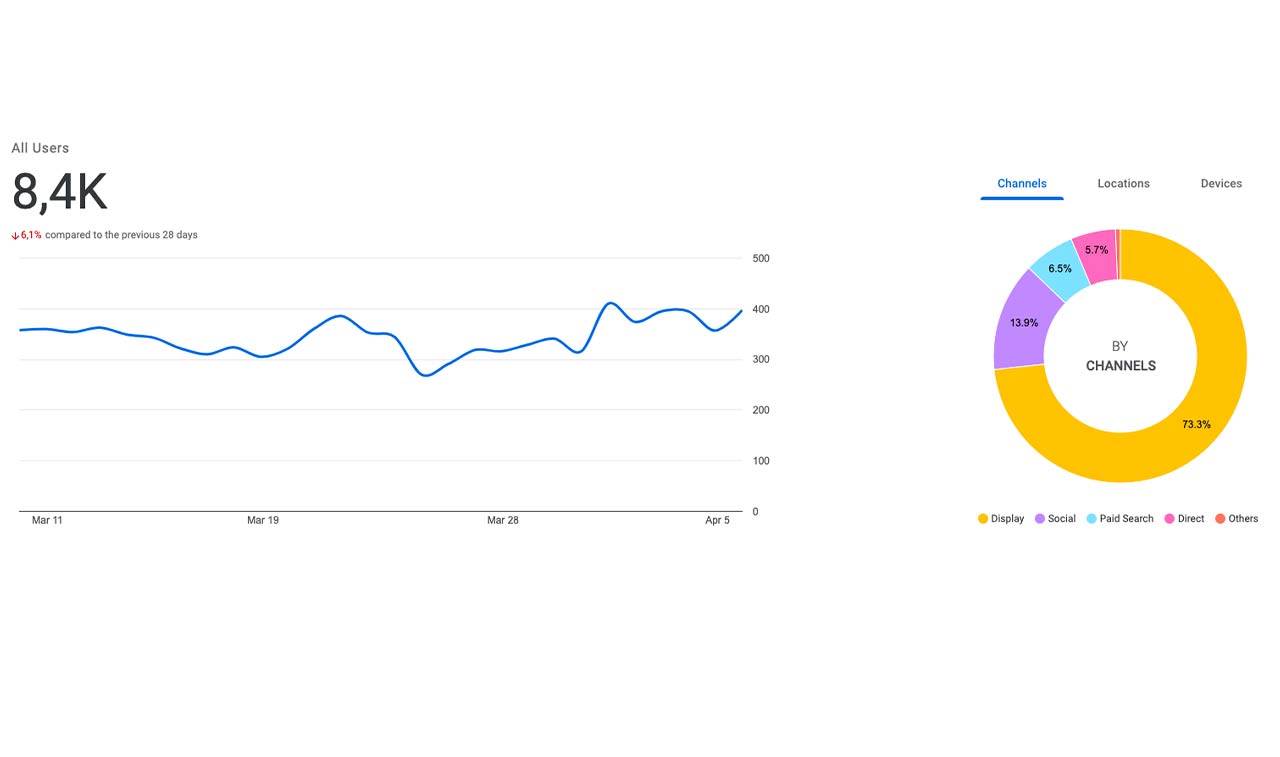This screenshot has width=1280, height=757.
Task: Select the 6.5% Paid Search donut segment
Action: 1059,268
